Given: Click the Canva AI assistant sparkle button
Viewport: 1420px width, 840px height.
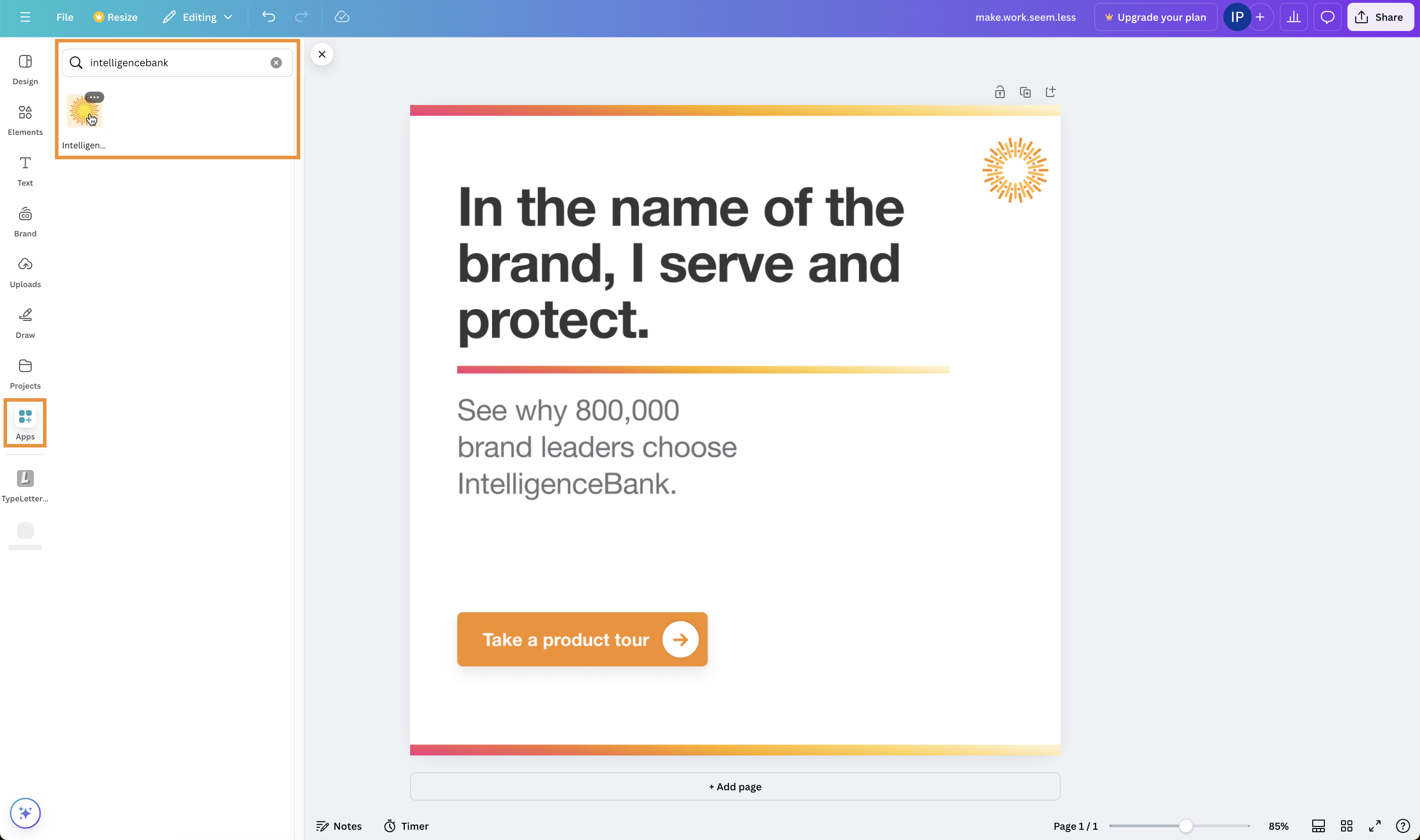Looking at the screenshot, I should (25, 813).
